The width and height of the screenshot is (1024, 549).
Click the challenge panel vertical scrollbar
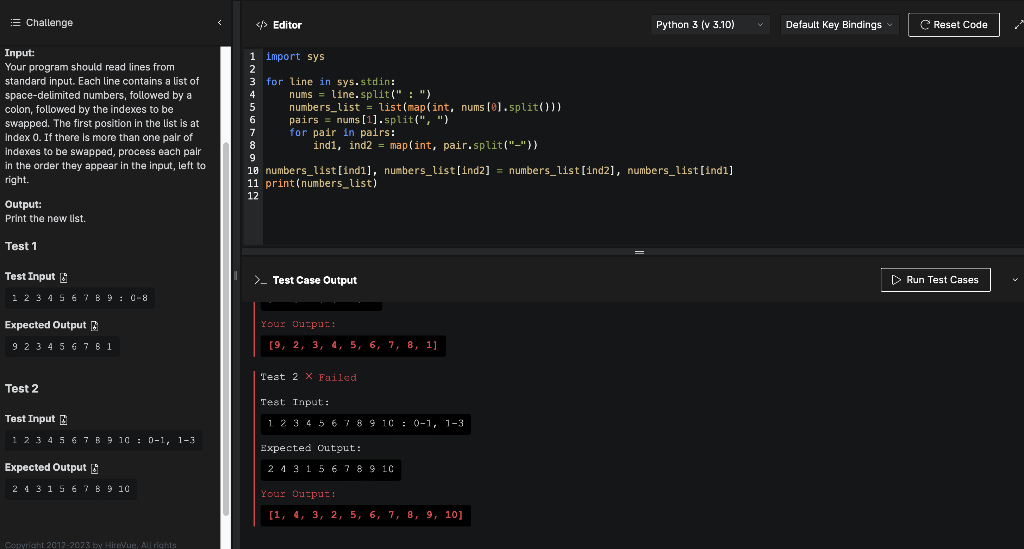226,329
